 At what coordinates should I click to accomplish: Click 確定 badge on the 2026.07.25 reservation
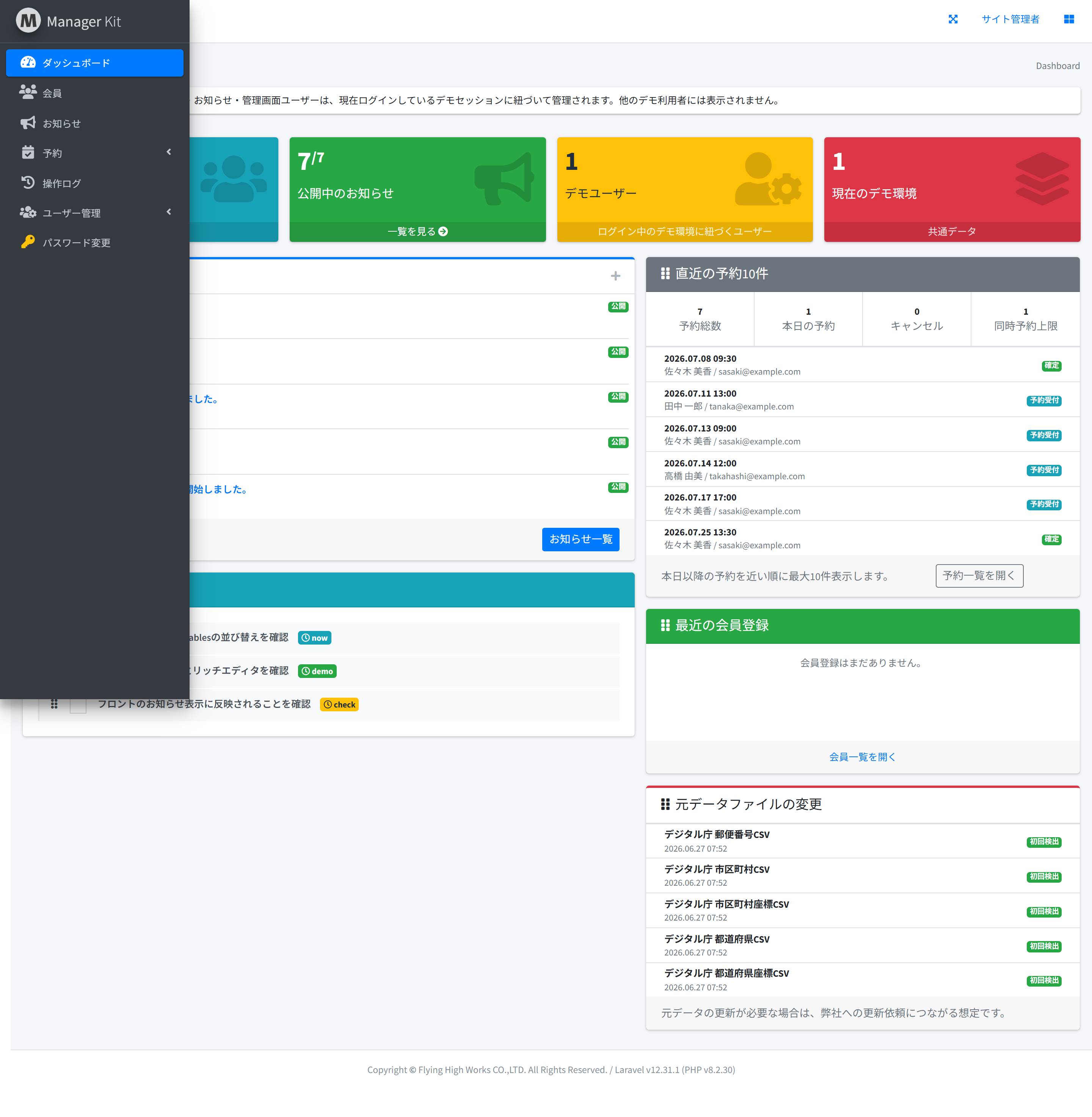(x=1051, y=539)
